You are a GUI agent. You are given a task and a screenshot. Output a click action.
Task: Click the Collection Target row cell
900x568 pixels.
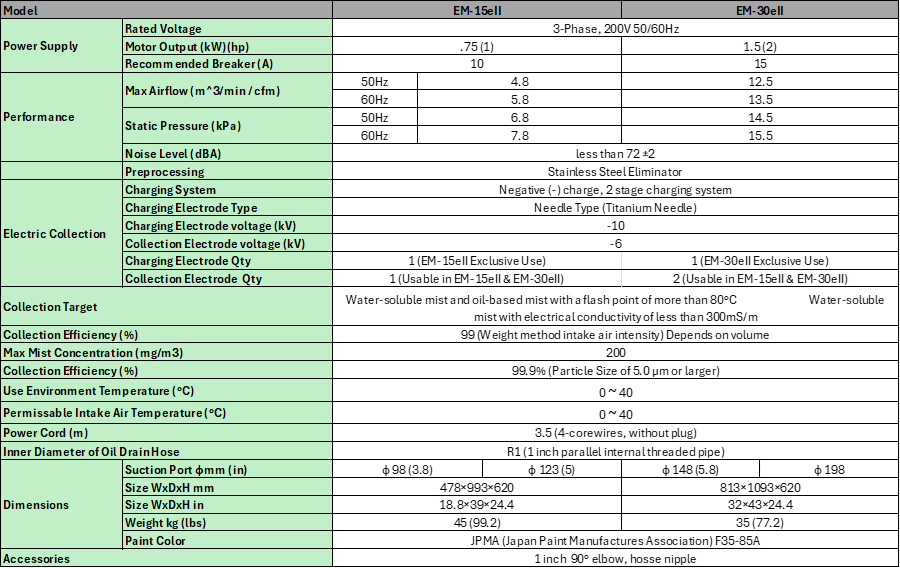coord(166,307)
